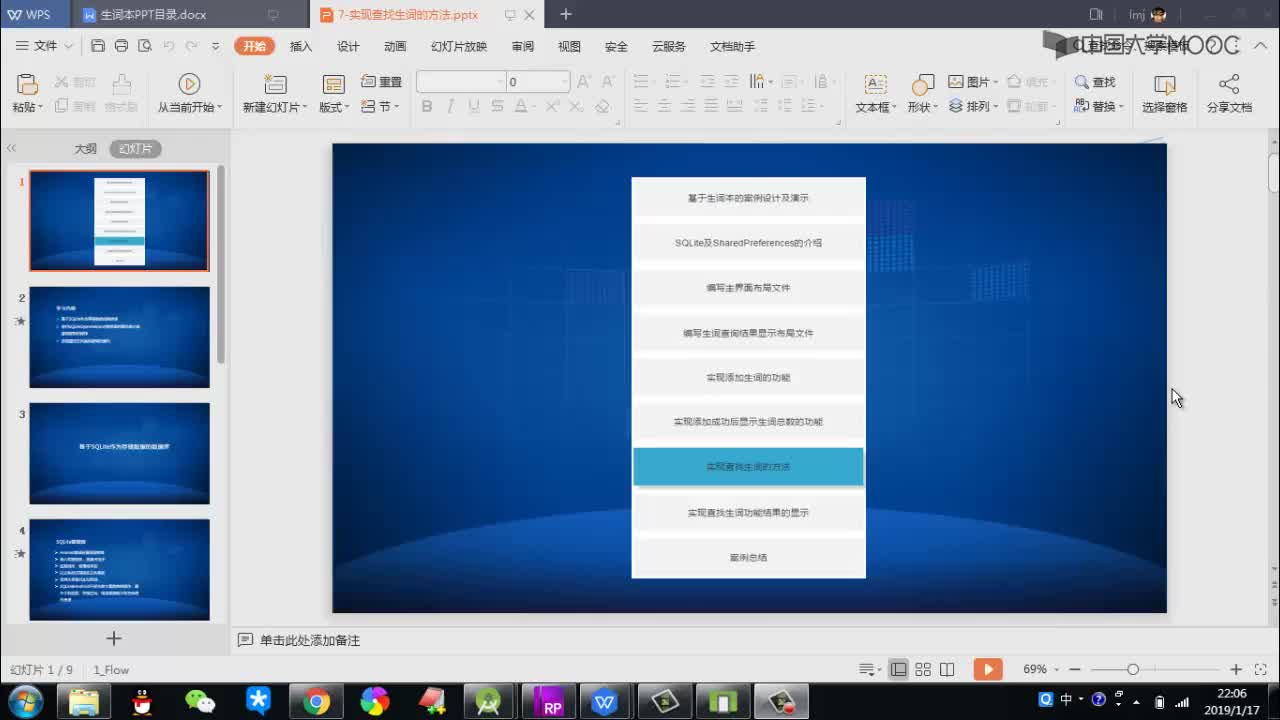Click the SQLite及SharedPreferences的介绍 box
1280x720 pixels.
coord(748,243)
